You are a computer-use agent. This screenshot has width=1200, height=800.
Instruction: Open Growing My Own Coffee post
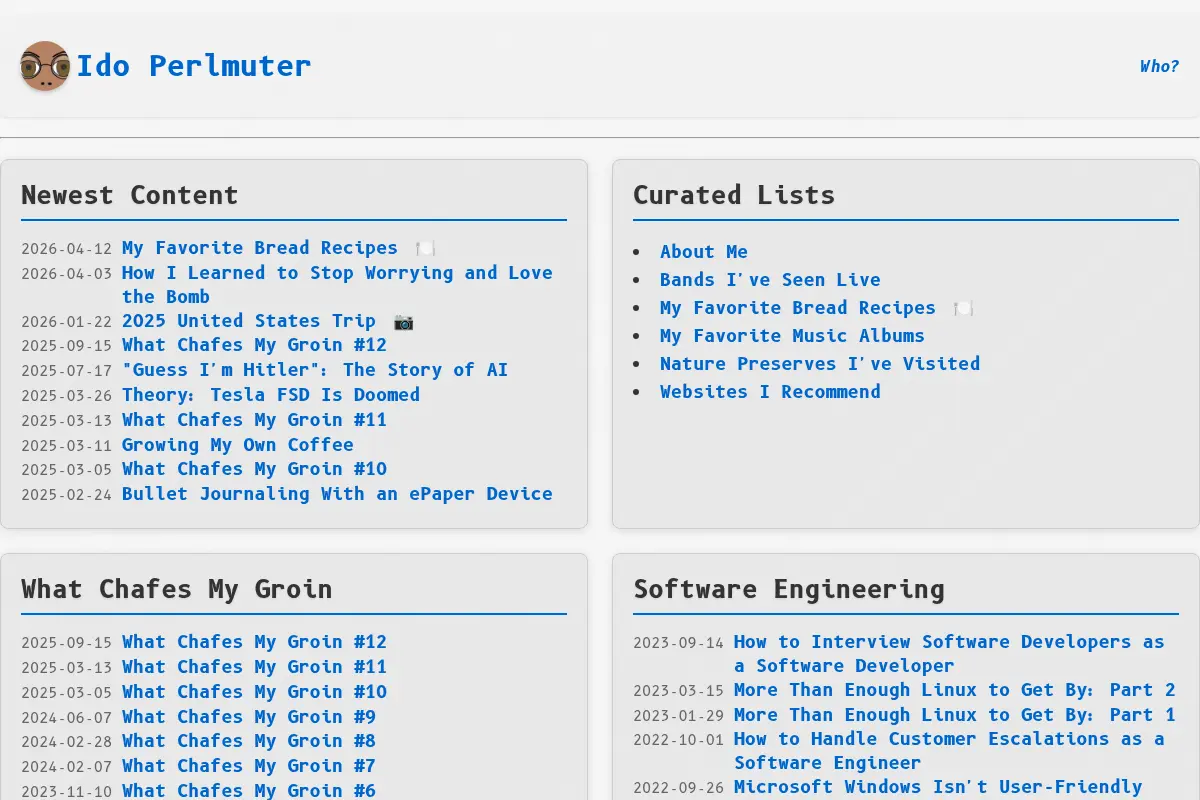coord(238,445)
